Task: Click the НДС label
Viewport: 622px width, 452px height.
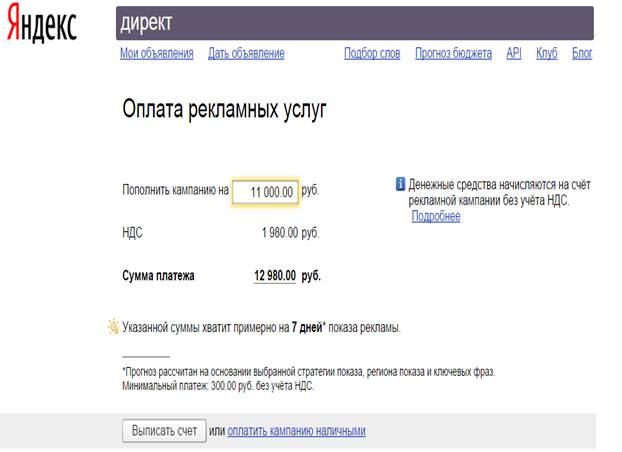Action: click(132, 233)
